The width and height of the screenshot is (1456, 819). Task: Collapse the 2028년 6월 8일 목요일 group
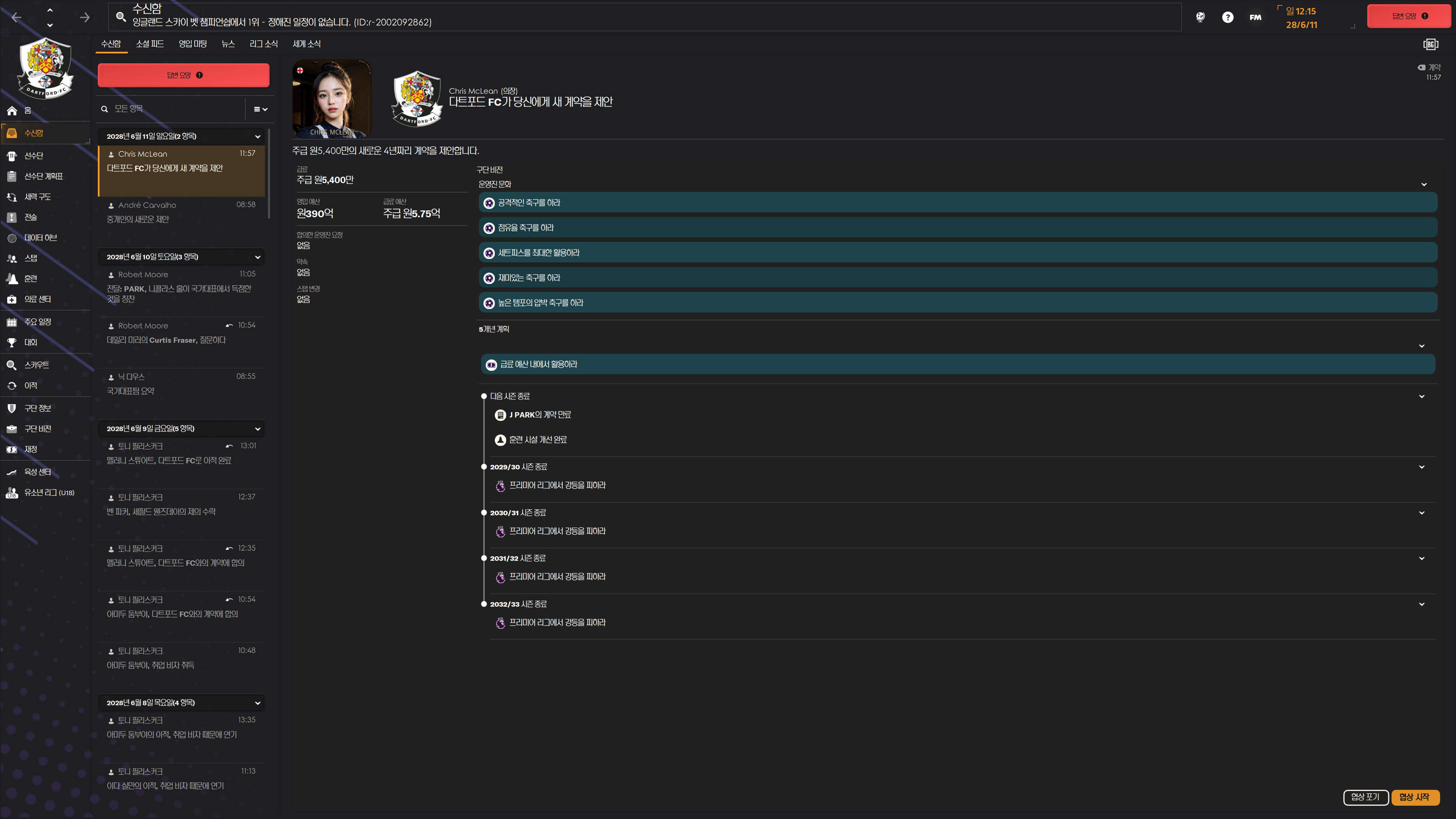tap(258, 703)
